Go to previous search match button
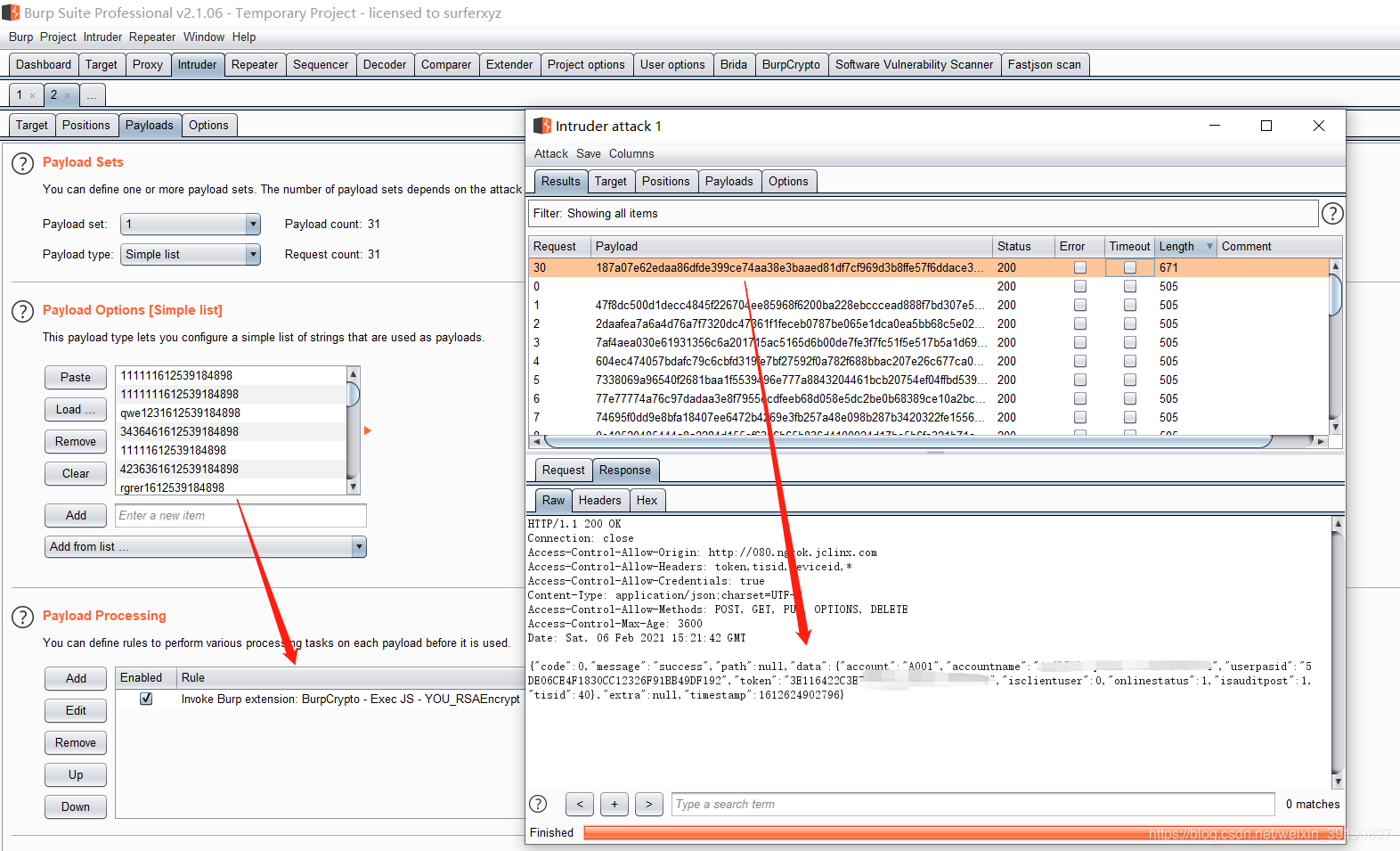This screenshot has width=1400, height=851. [580, 804]
